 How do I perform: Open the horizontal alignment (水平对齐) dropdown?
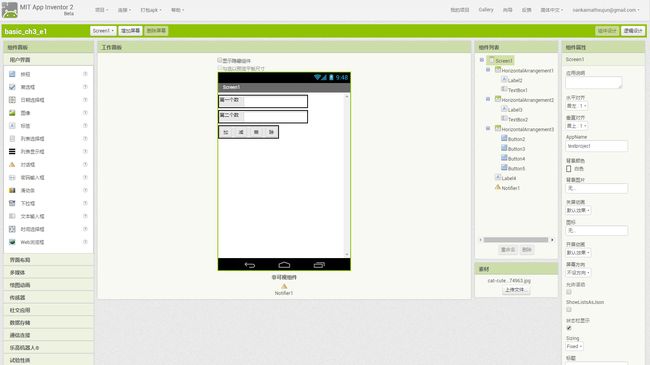click(x=577, y=106)
